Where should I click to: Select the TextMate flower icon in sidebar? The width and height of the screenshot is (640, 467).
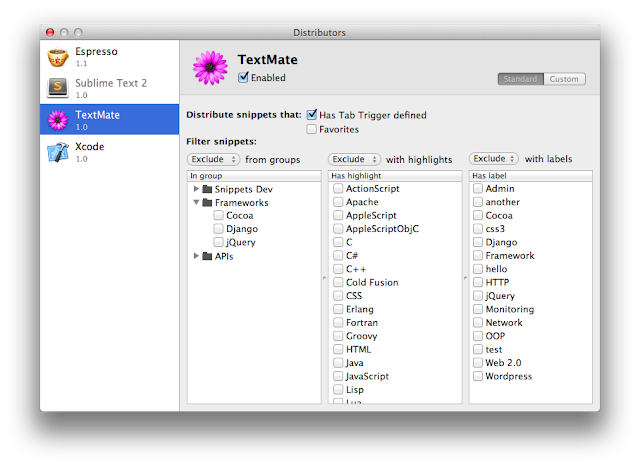point(58,120)
